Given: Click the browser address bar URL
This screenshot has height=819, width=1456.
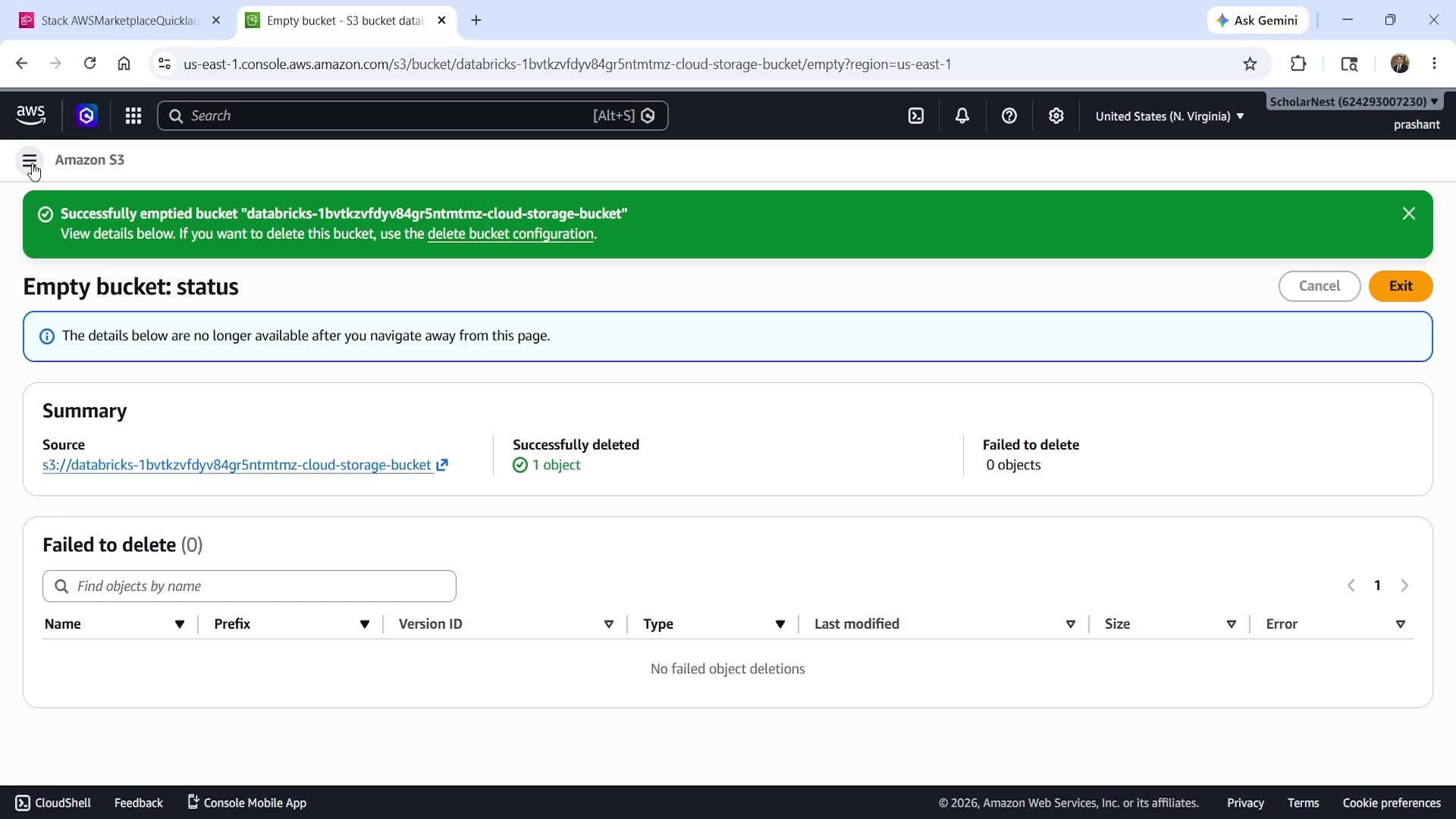Looking at the screenshot, I should (x=568, y=64).
